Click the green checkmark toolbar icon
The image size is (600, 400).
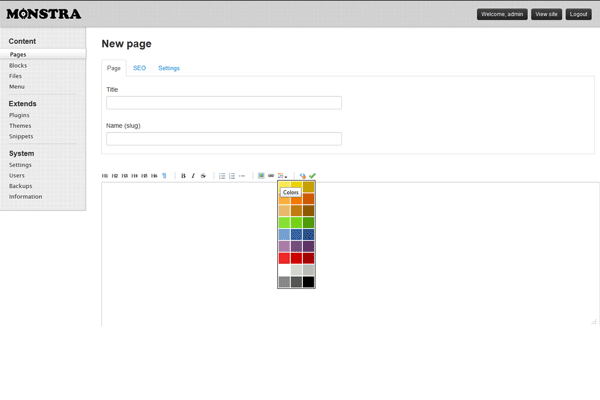pos(313,176)
